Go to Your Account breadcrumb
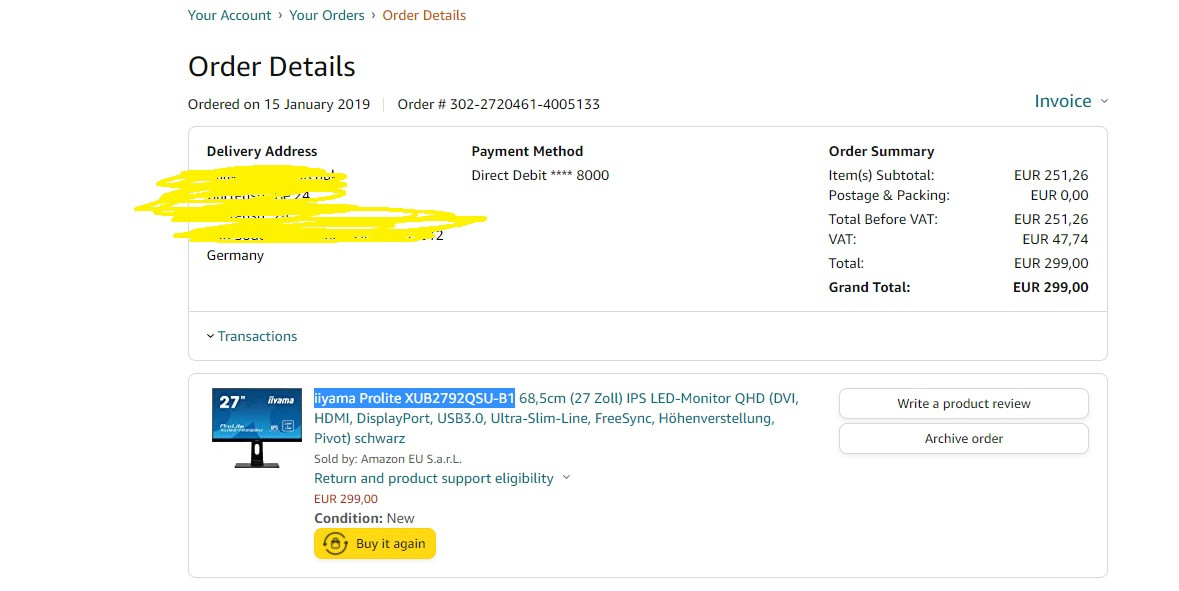This screenshot has height=591, width=1179. (229, 15)
